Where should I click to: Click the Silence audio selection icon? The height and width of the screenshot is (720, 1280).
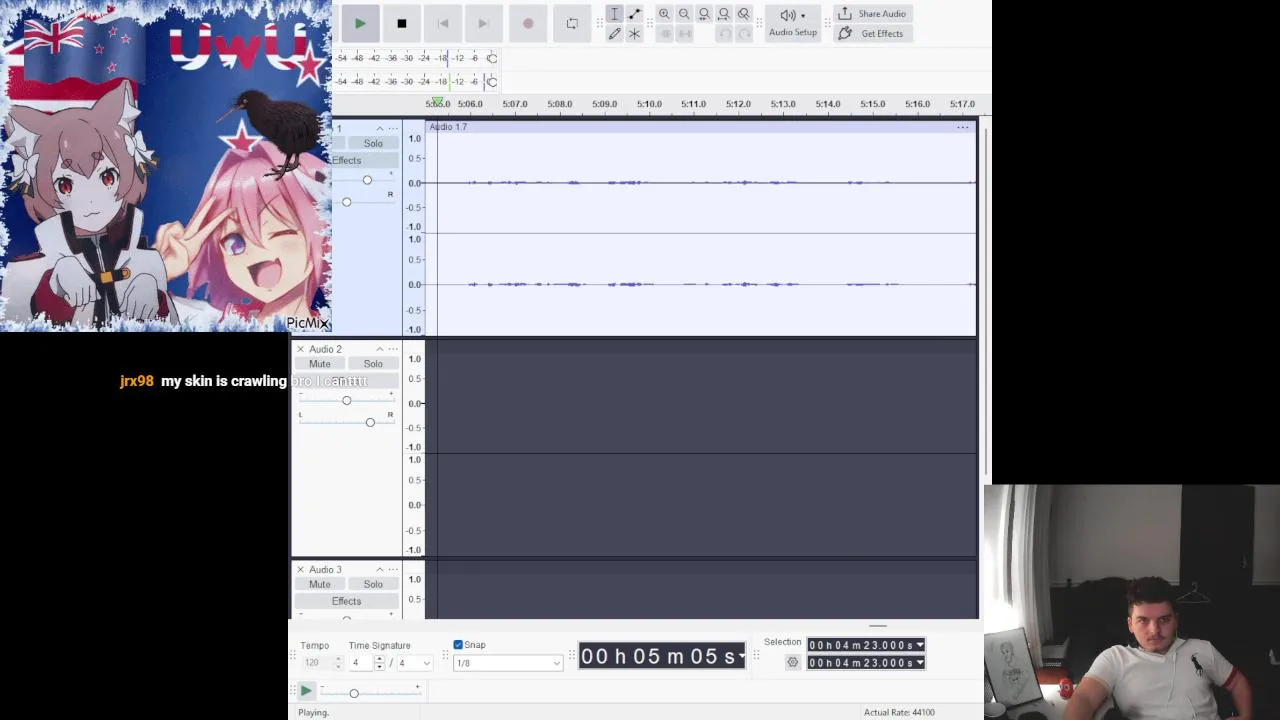(685, 33)
